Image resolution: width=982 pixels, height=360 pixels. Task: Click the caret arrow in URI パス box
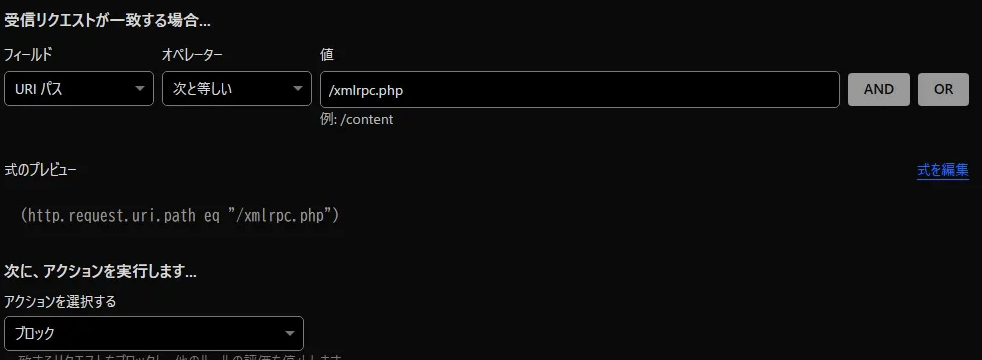pos(140,89)
